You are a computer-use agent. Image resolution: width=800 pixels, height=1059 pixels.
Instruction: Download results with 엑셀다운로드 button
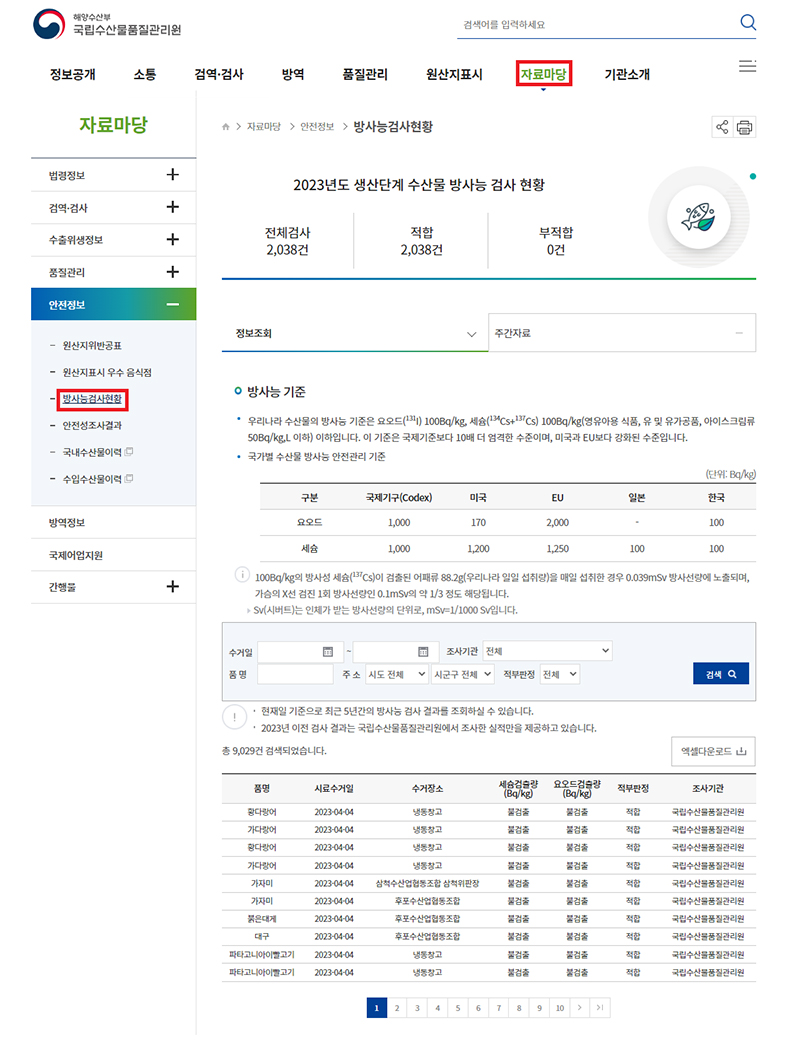coord(713,751)
